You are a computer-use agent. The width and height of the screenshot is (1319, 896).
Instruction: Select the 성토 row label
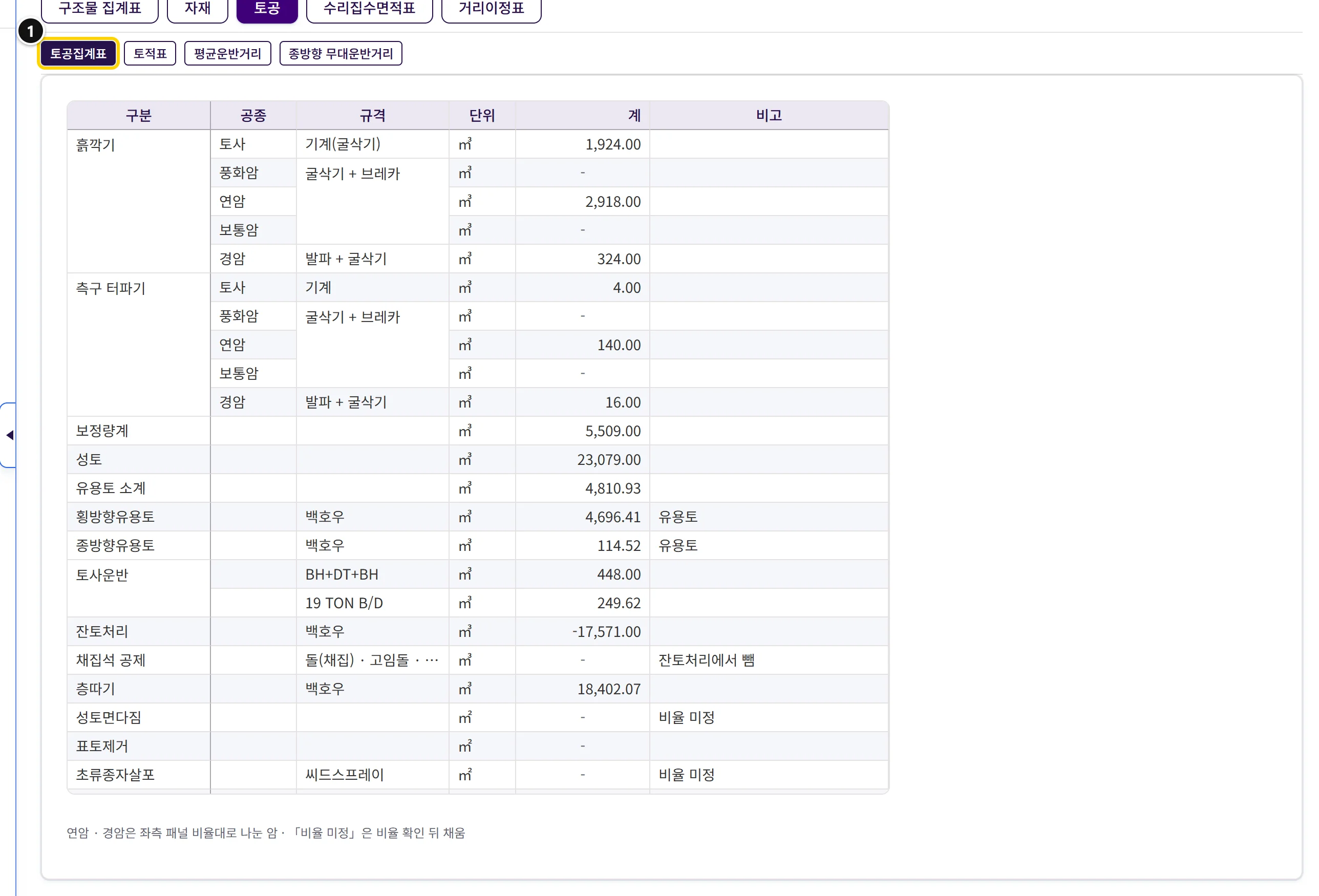click(x=139, y=460)
